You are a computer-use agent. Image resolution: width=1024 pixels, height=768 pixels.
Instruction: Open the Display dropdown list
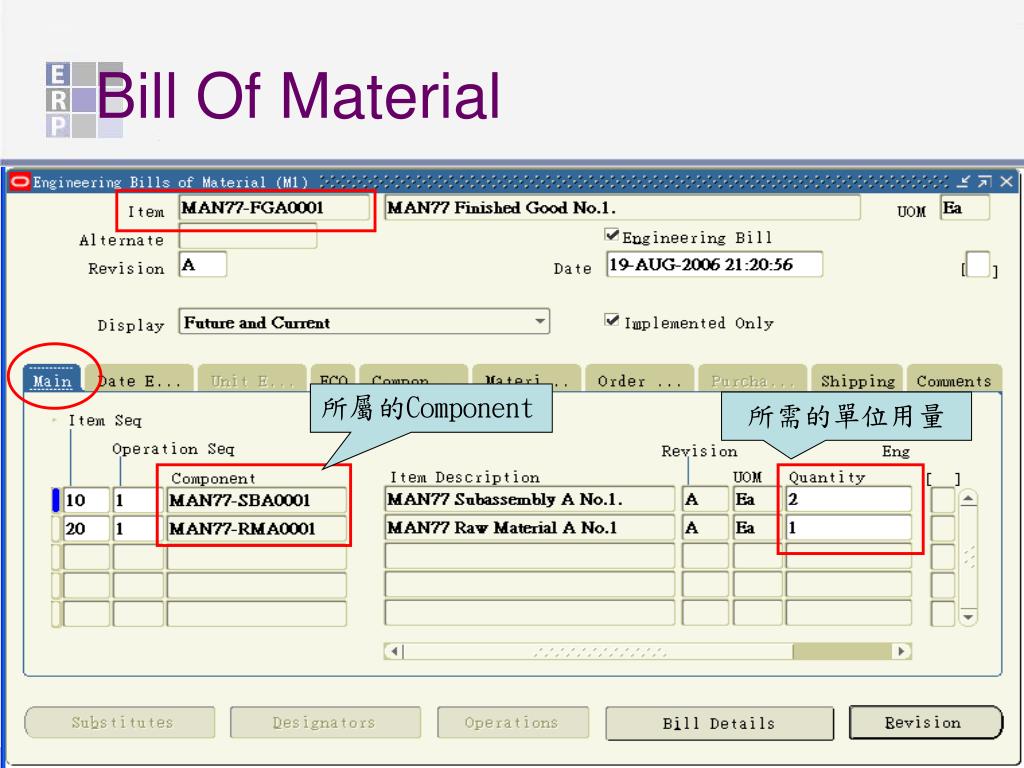[539, 322]
